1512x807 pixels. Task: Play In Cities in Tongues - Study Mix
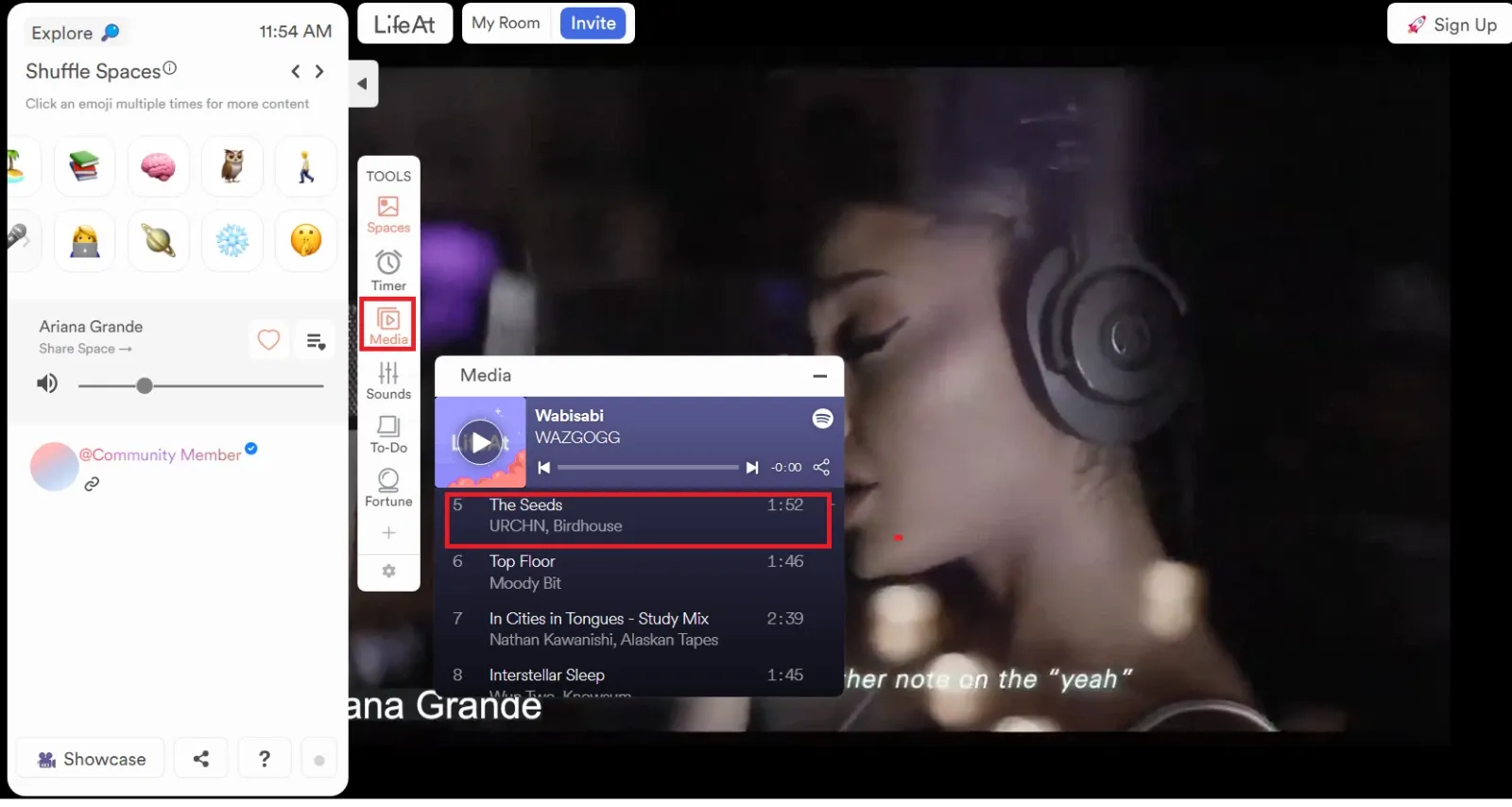pos(639,629)
